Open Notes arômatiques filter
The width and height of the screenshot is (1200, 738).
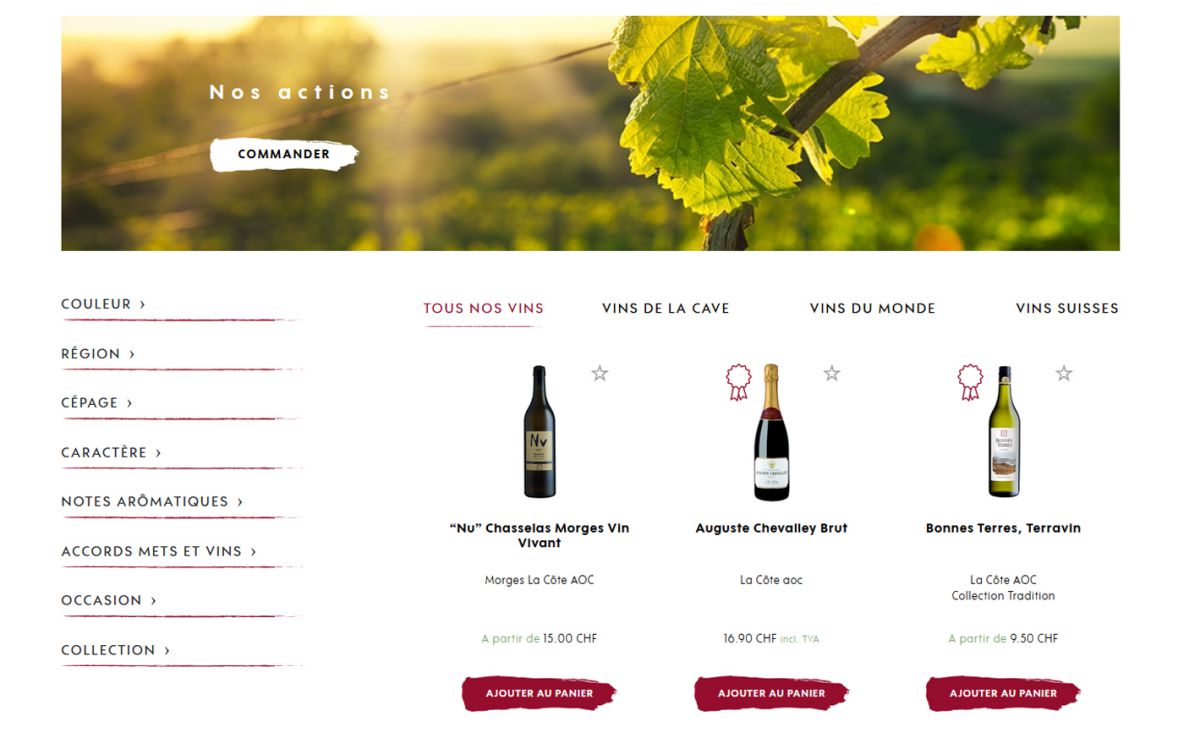tap(152, 502)
